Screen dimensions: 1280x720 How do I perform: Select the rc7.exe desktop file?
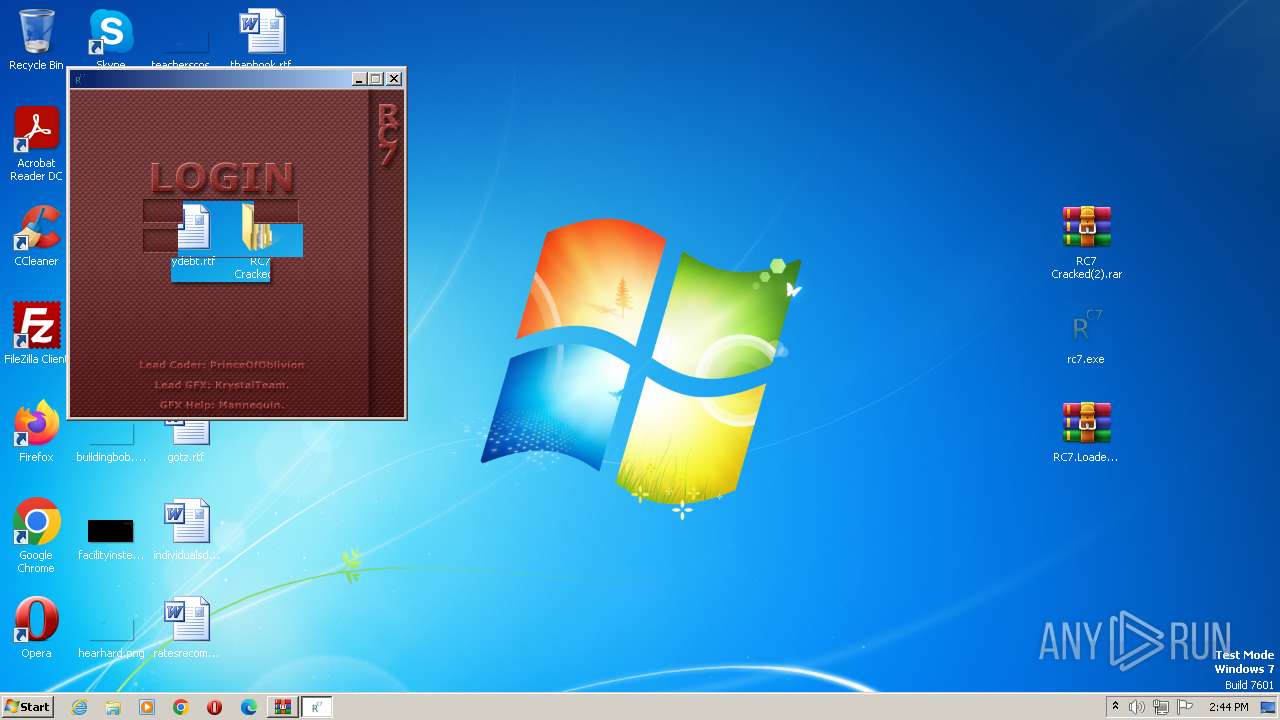coord(1086,336)
